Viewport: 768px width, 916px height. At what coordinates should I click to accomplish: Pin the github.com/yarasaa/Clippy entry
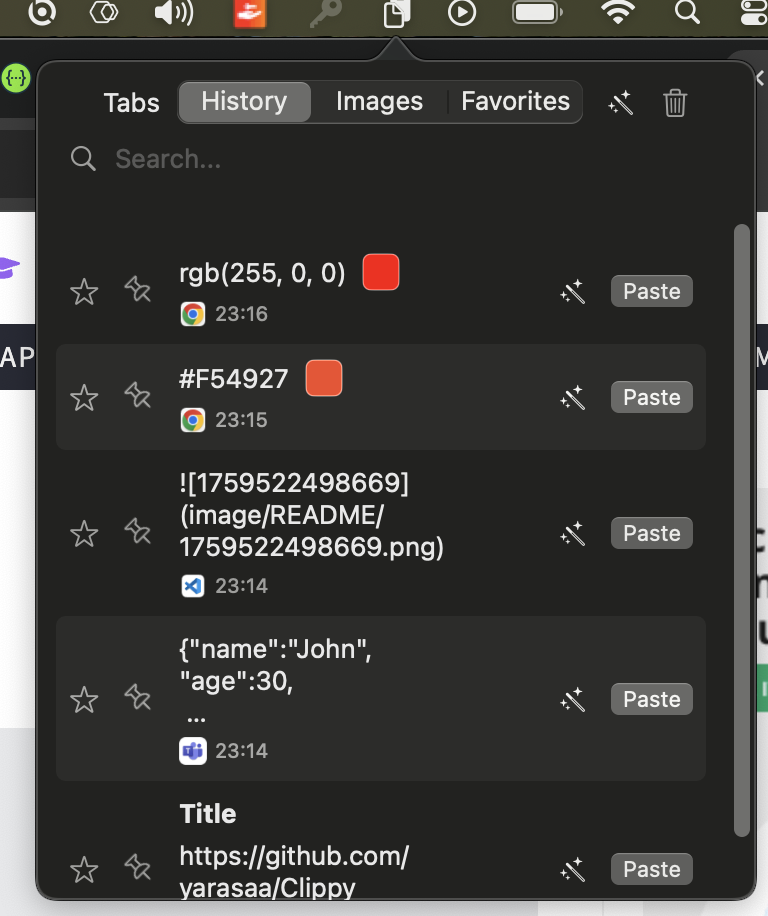click(x=138, y=868)
